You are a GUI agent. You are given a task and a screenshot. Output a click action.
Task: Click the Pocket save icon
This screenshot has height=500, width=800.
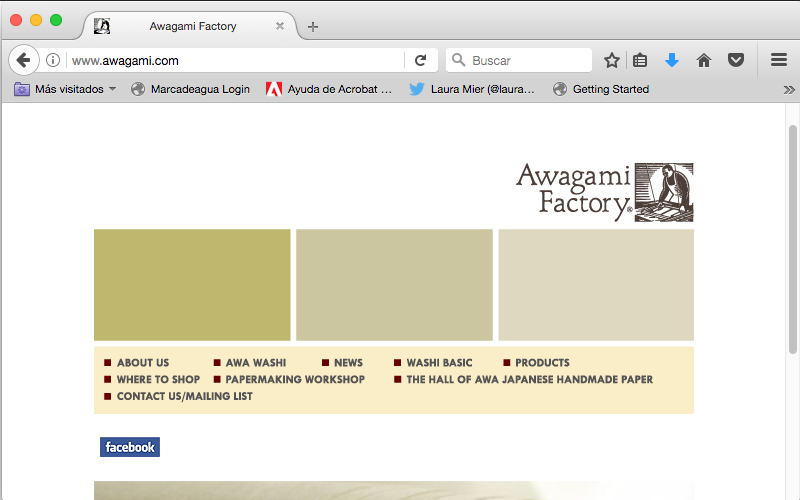736,60
